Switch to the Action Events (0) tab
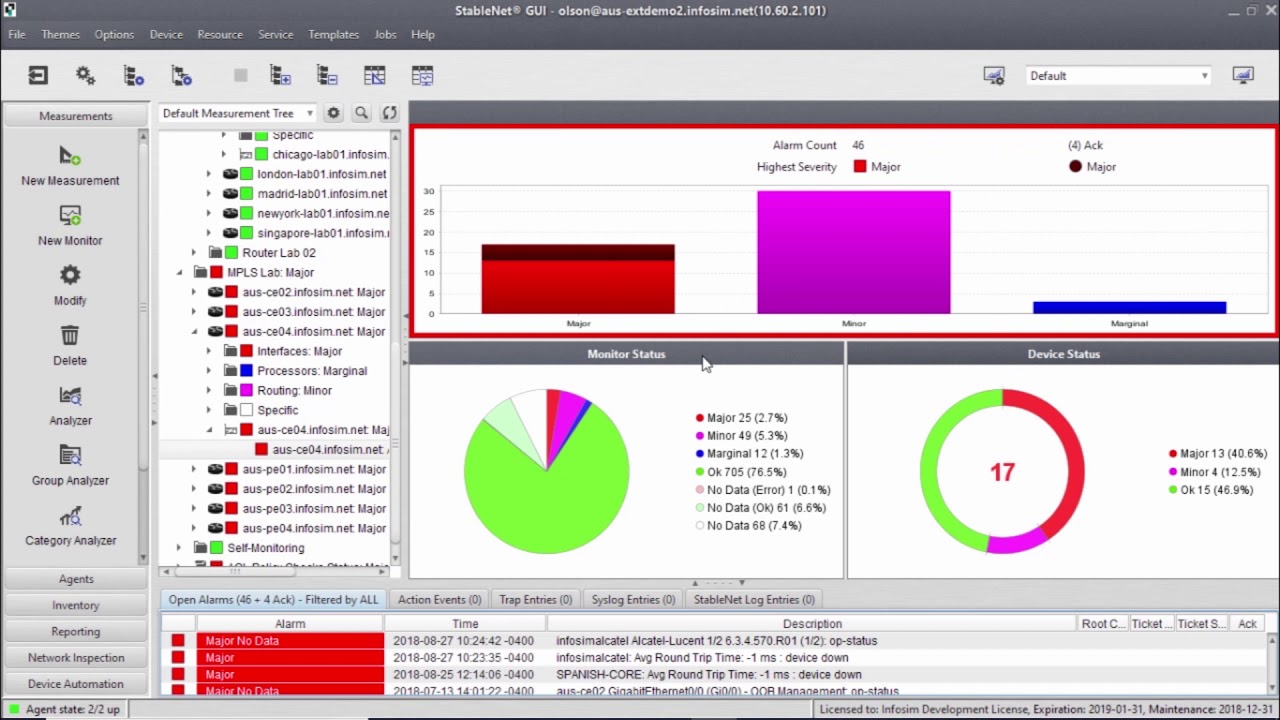Viewport: 1280px width, 720px height. pyautogui.click(x=439, y=600)
